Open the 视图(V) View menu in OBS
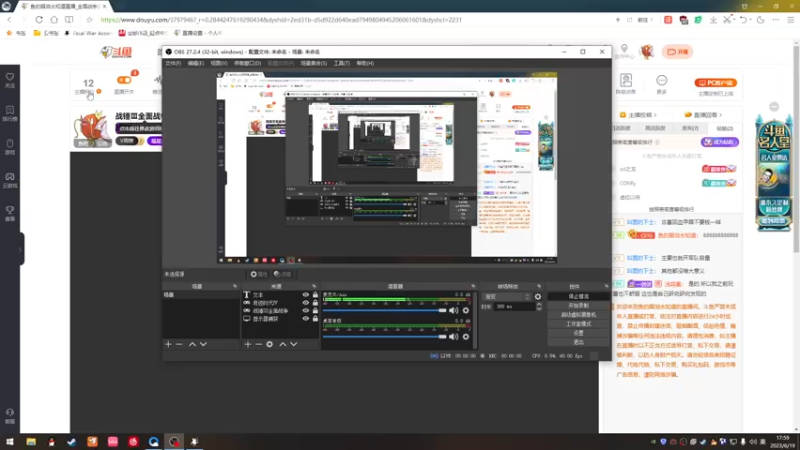 pos(219,63)
